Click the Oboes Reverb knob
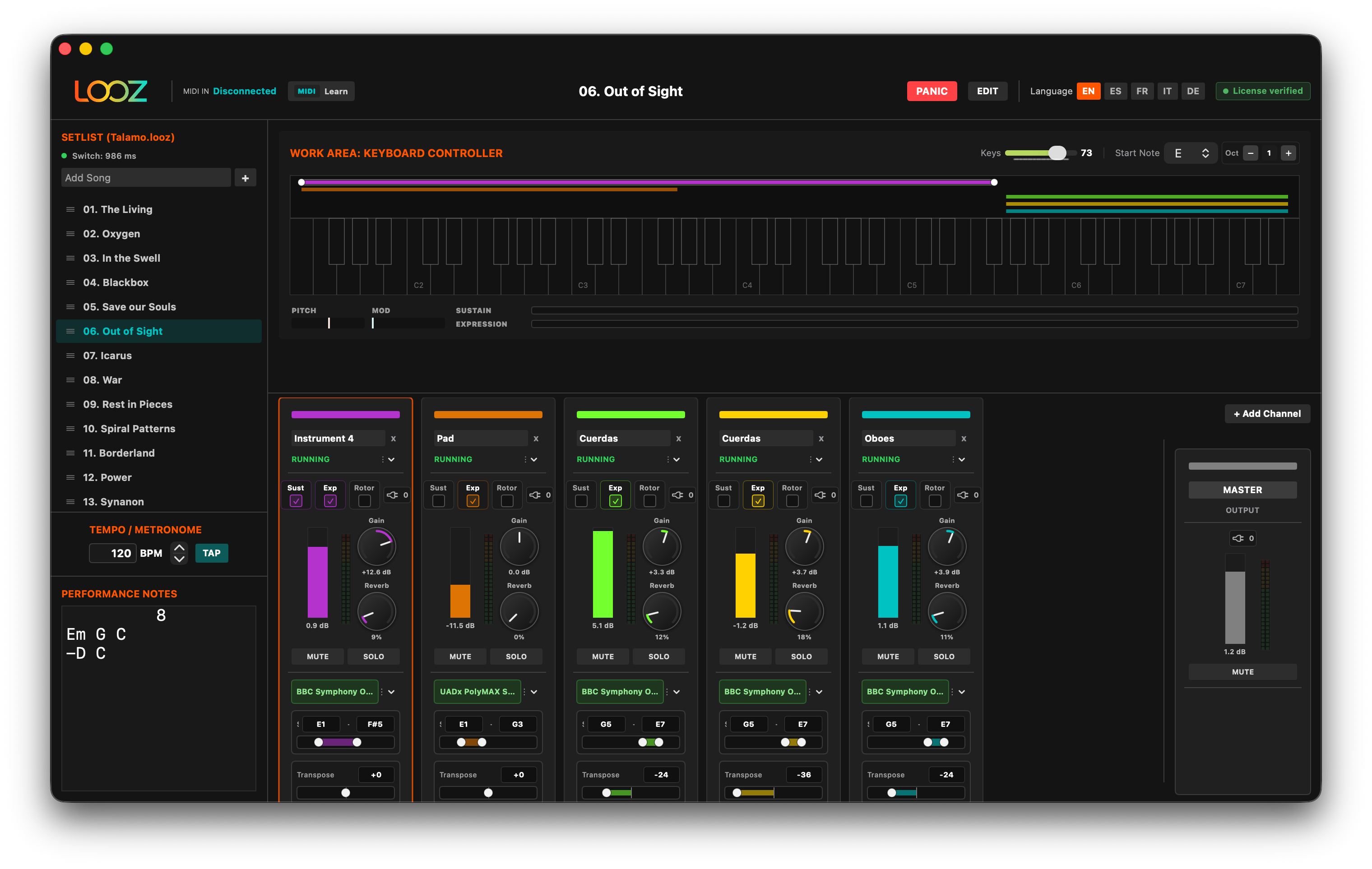Viewport: 1372px width, 869px height. 947,612
